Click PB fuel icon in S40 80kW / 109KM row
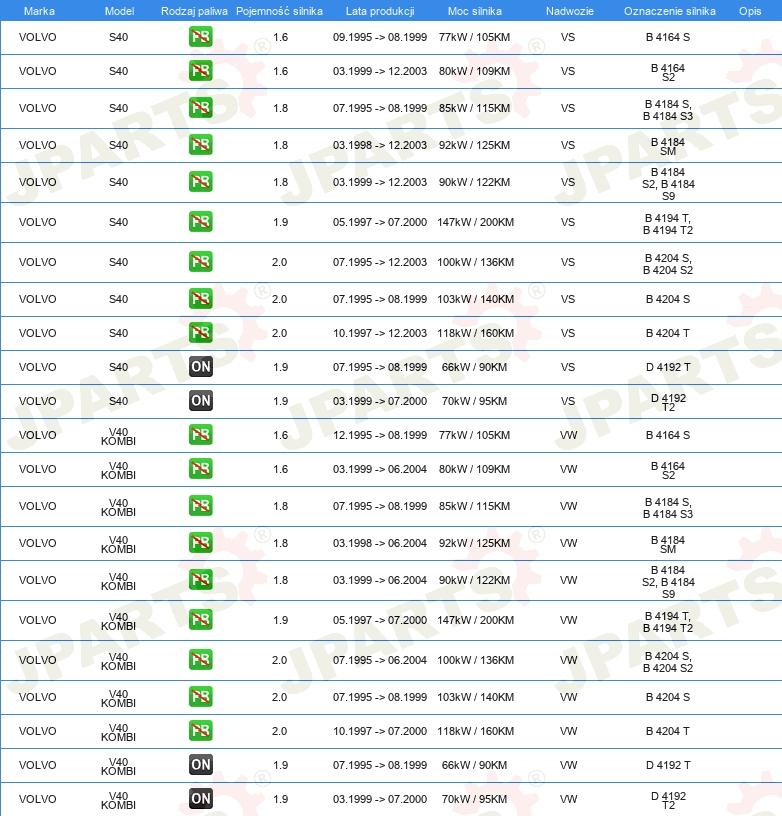782x816 pixels. click(x=201, y=71)
